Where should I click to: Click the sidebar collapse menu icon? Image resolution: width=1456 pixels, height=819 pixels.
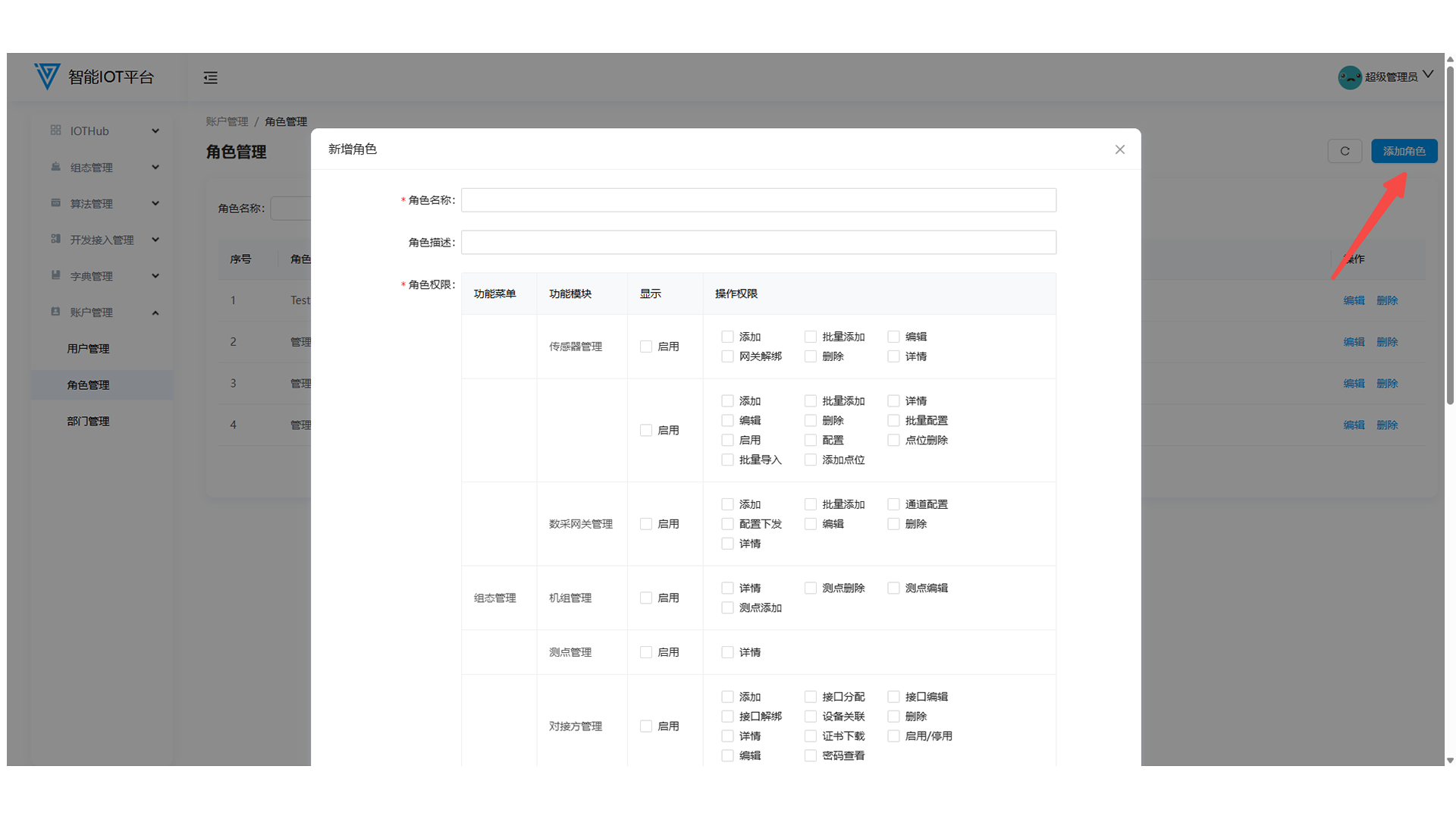(x=210, y=77)
